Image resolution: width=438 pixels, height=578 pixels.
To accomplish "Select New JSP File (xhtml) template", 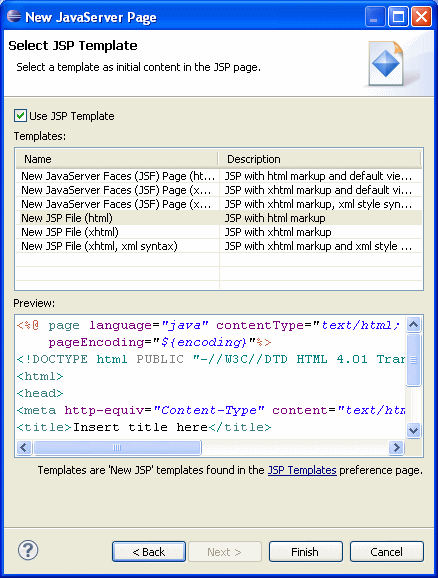I will [x=219, y=232].
